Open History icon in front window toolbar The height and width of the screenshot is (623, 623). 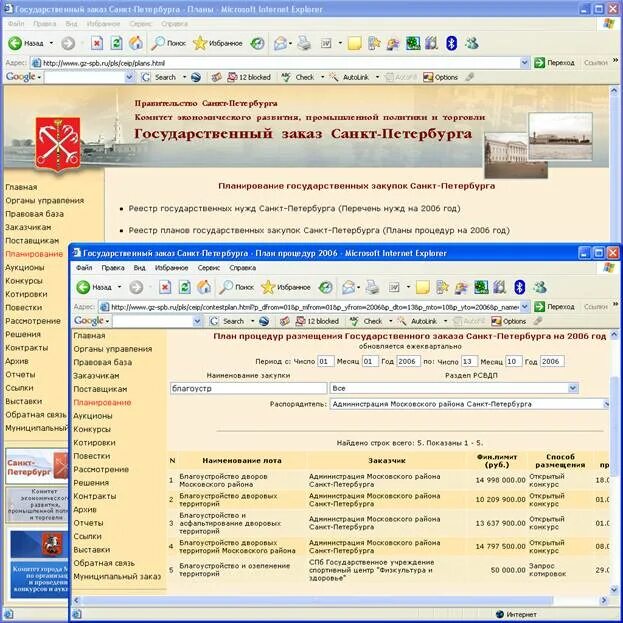(326, 287)
